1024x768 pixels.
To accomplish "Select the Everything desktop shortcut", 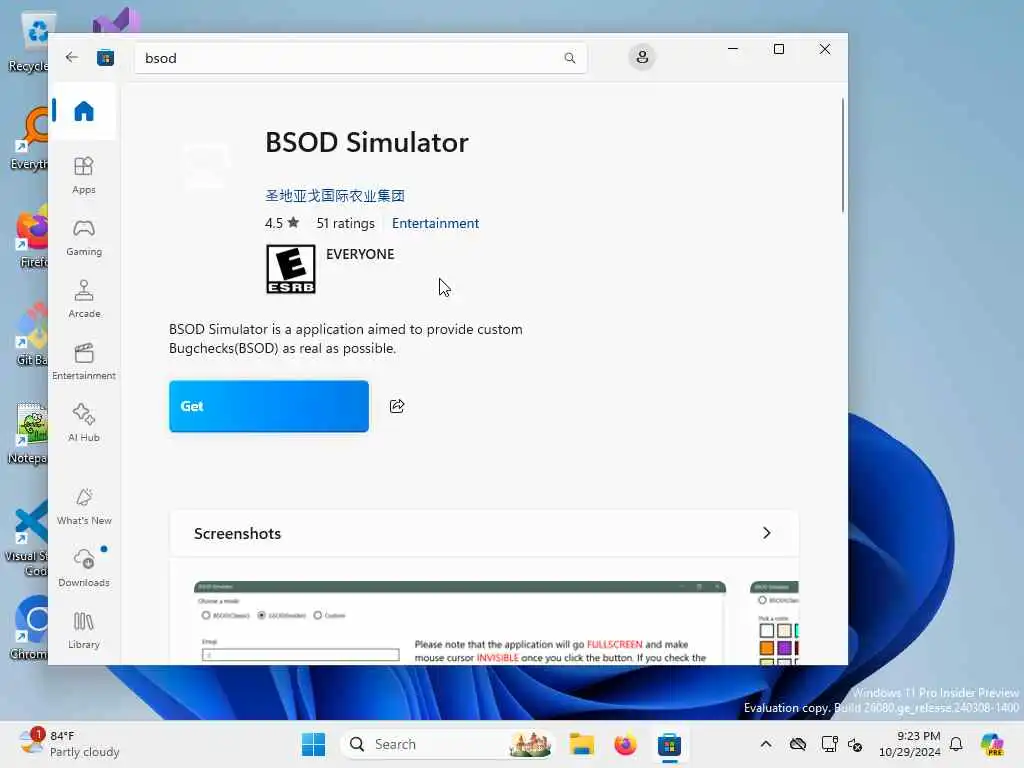I will [30, 138].
